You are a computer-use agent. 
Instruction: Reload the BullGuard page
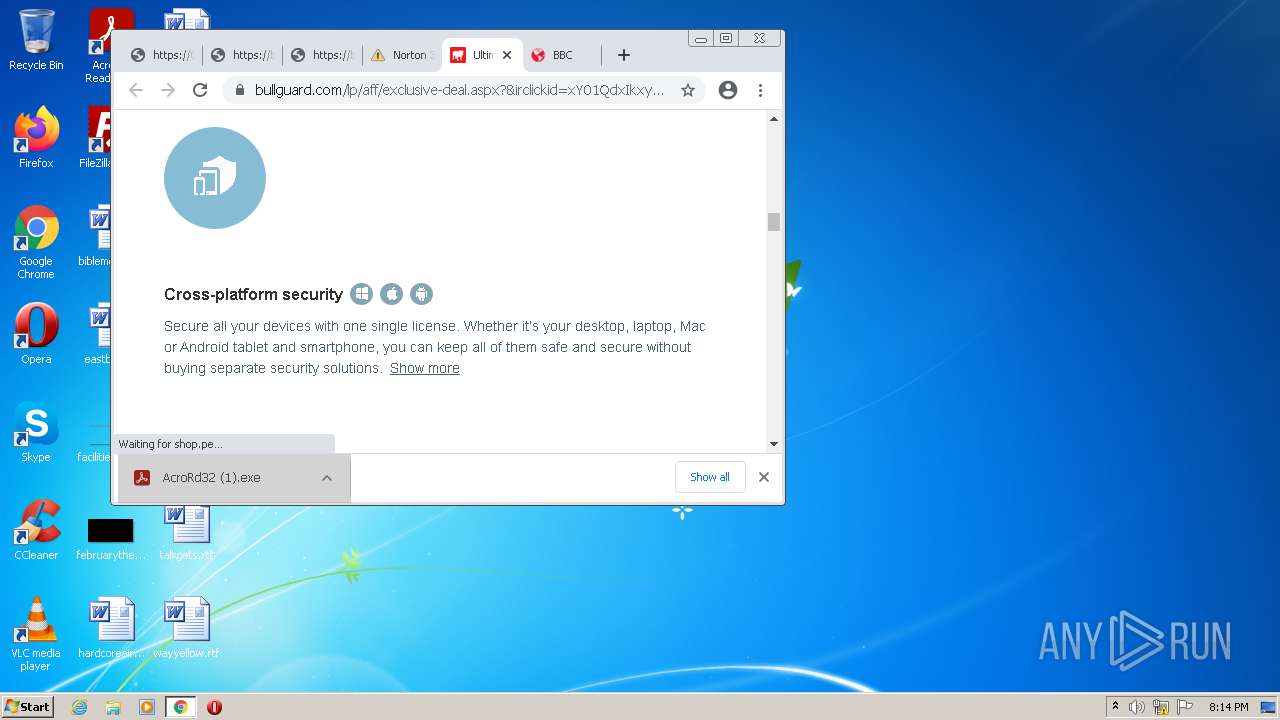click(200, 90)
